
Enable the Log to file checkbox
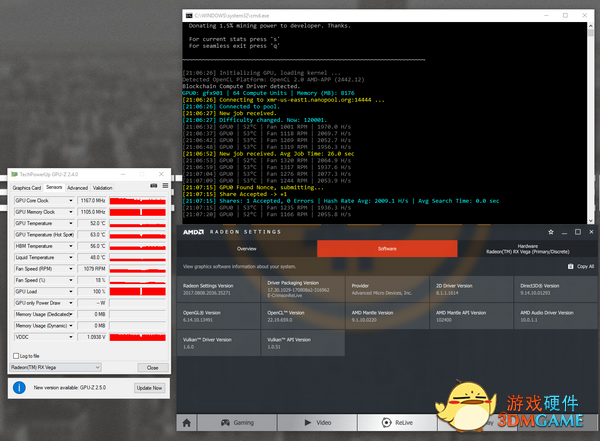(x=16, y=356)
